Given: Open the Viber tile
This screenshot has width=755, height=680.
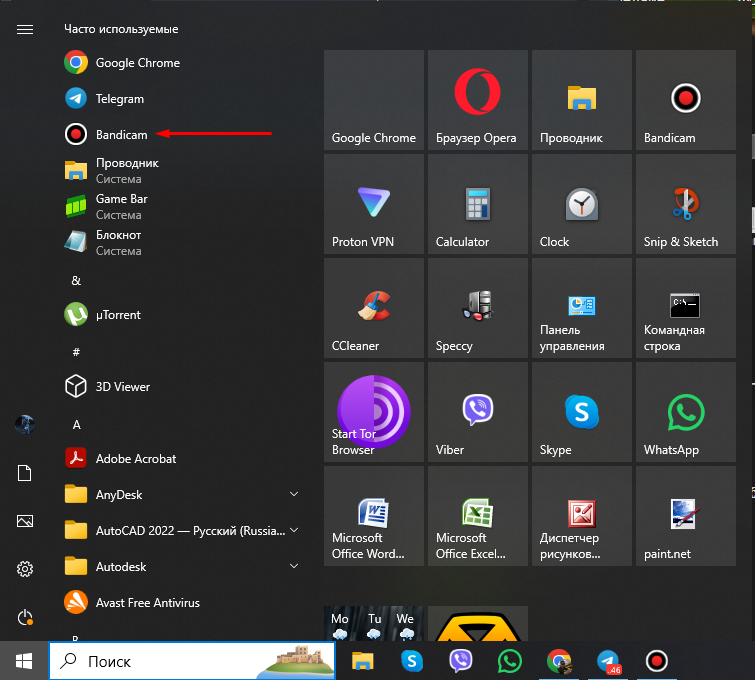Looking at the screenshot, I should pyautogui.click(x=478, y=412).
